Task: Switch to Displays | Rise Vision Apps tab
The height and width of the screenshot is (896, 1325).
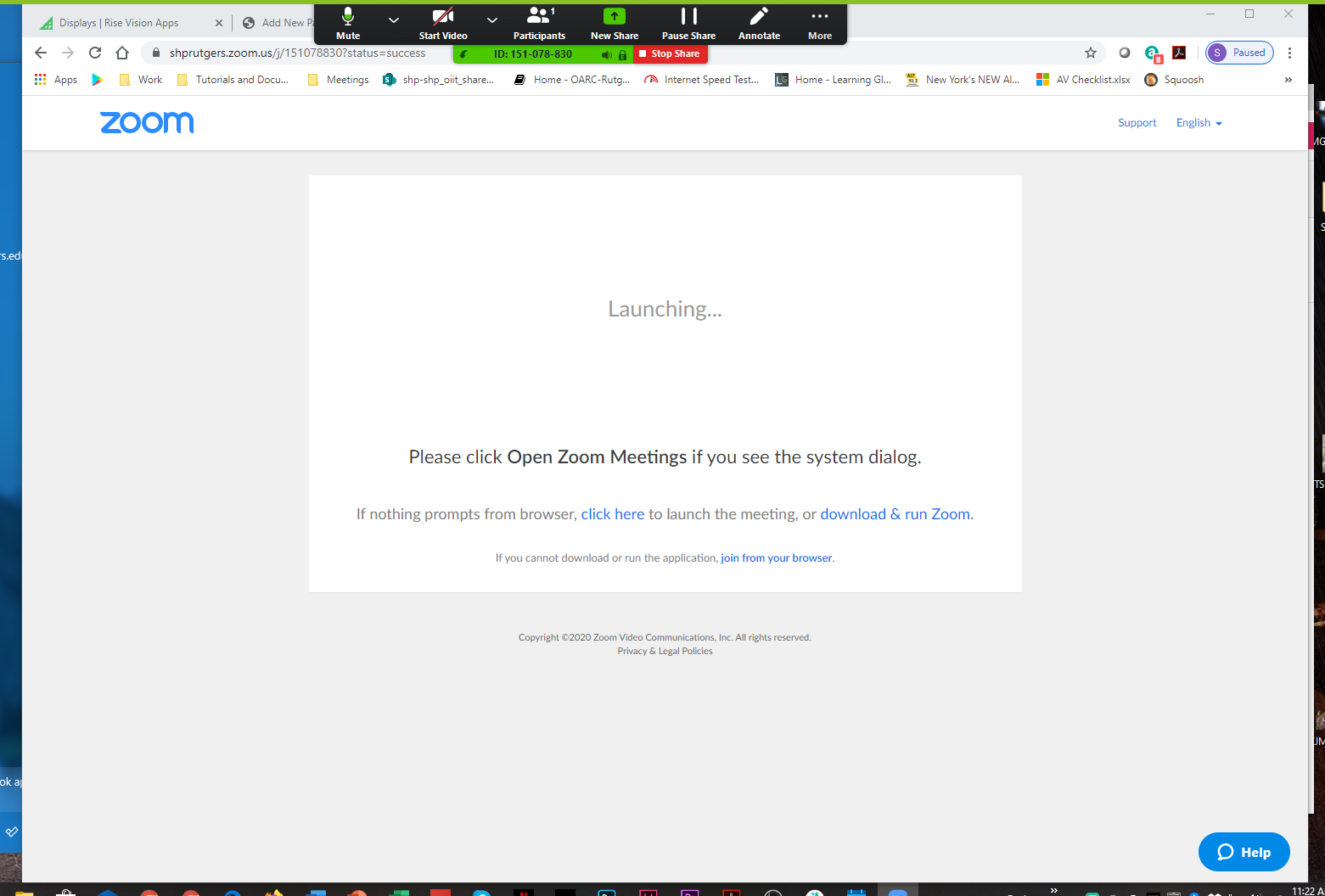Action: [x=119, y=23]
